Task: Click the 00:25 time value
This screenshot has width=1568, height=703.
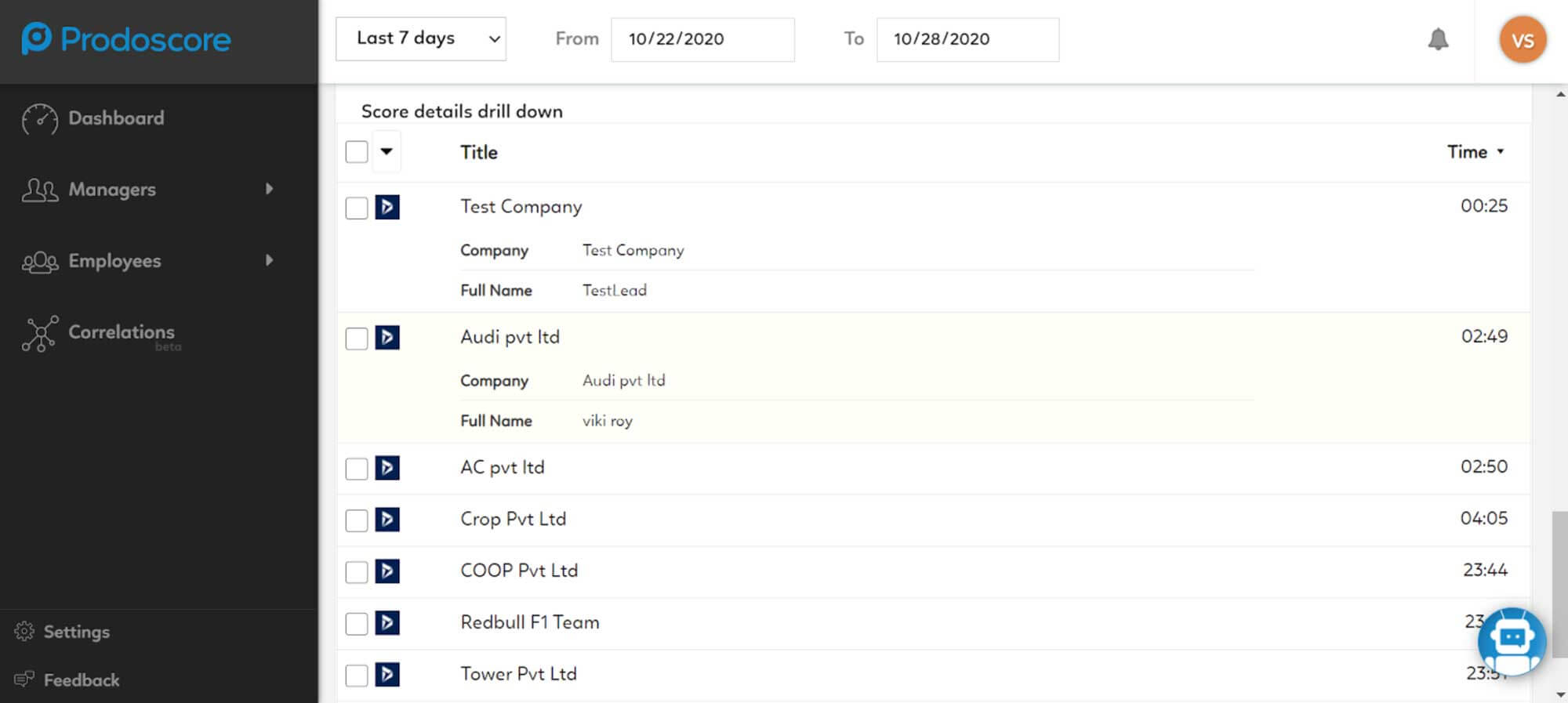Action: [1484, 206]
